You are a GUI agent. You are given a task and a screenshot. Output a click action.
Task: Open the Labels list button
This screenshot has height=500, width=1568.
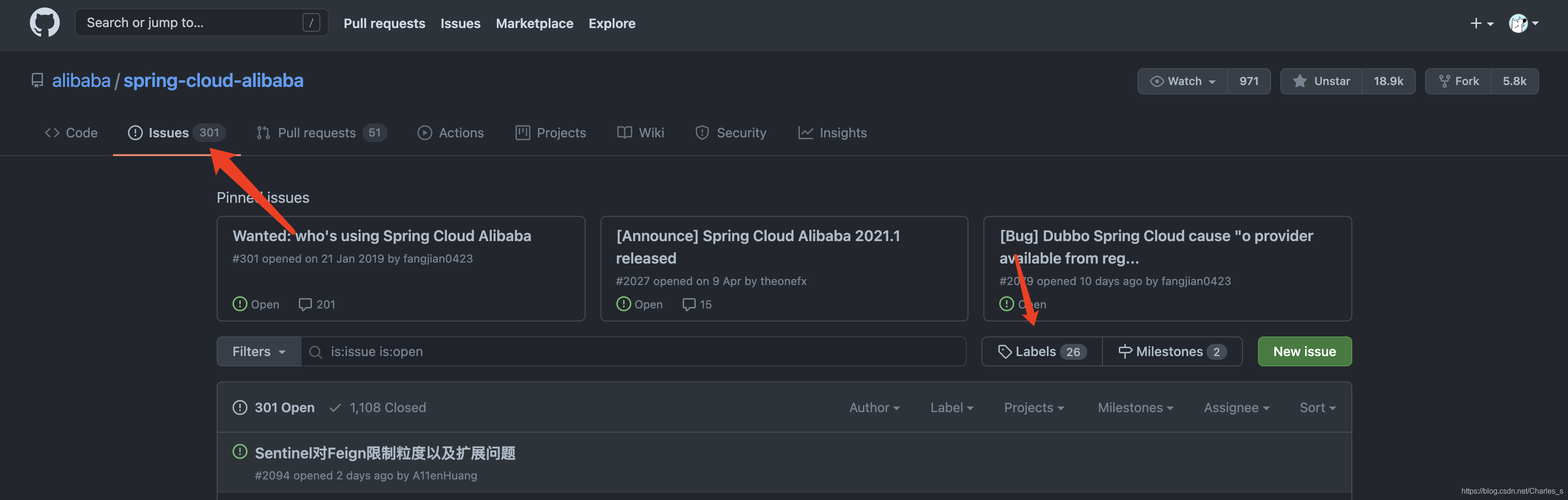coord(1042,351)
